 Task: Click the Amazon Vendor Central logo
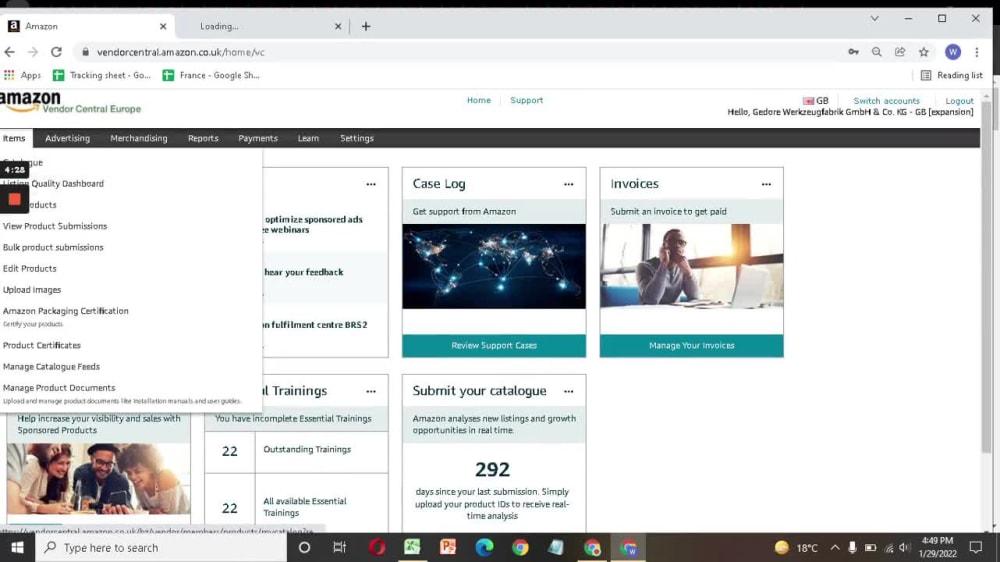pyautogui.click(x=70, y=103)
